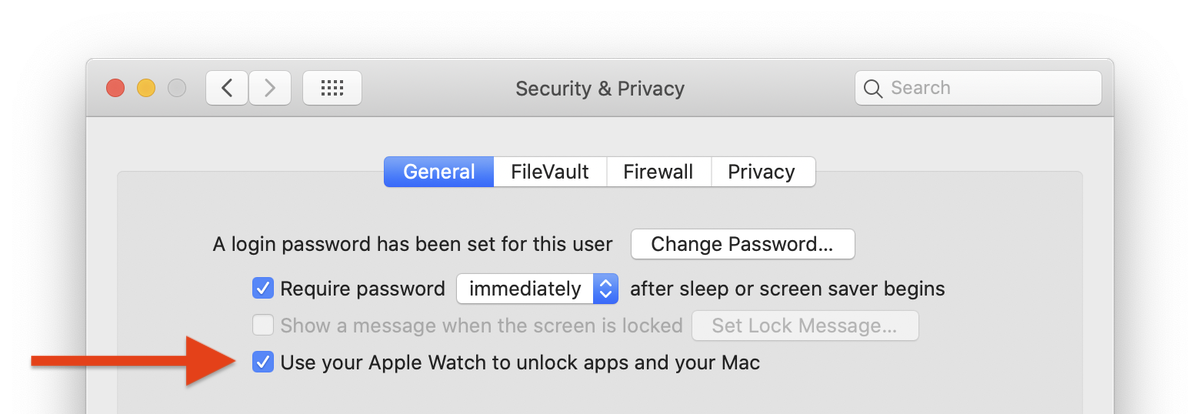Open the Privacy tab
The width and height of the screenshot is (1200, 414).
coord(762,172)
